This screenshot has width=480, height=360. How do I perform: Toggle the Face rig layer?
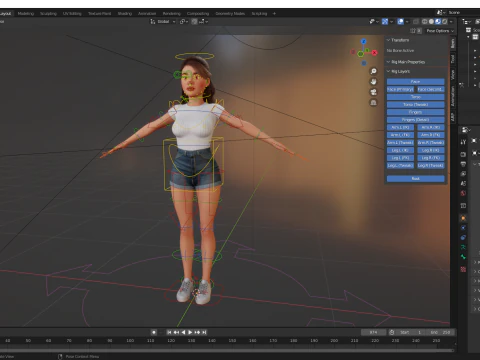coord(415,82)
